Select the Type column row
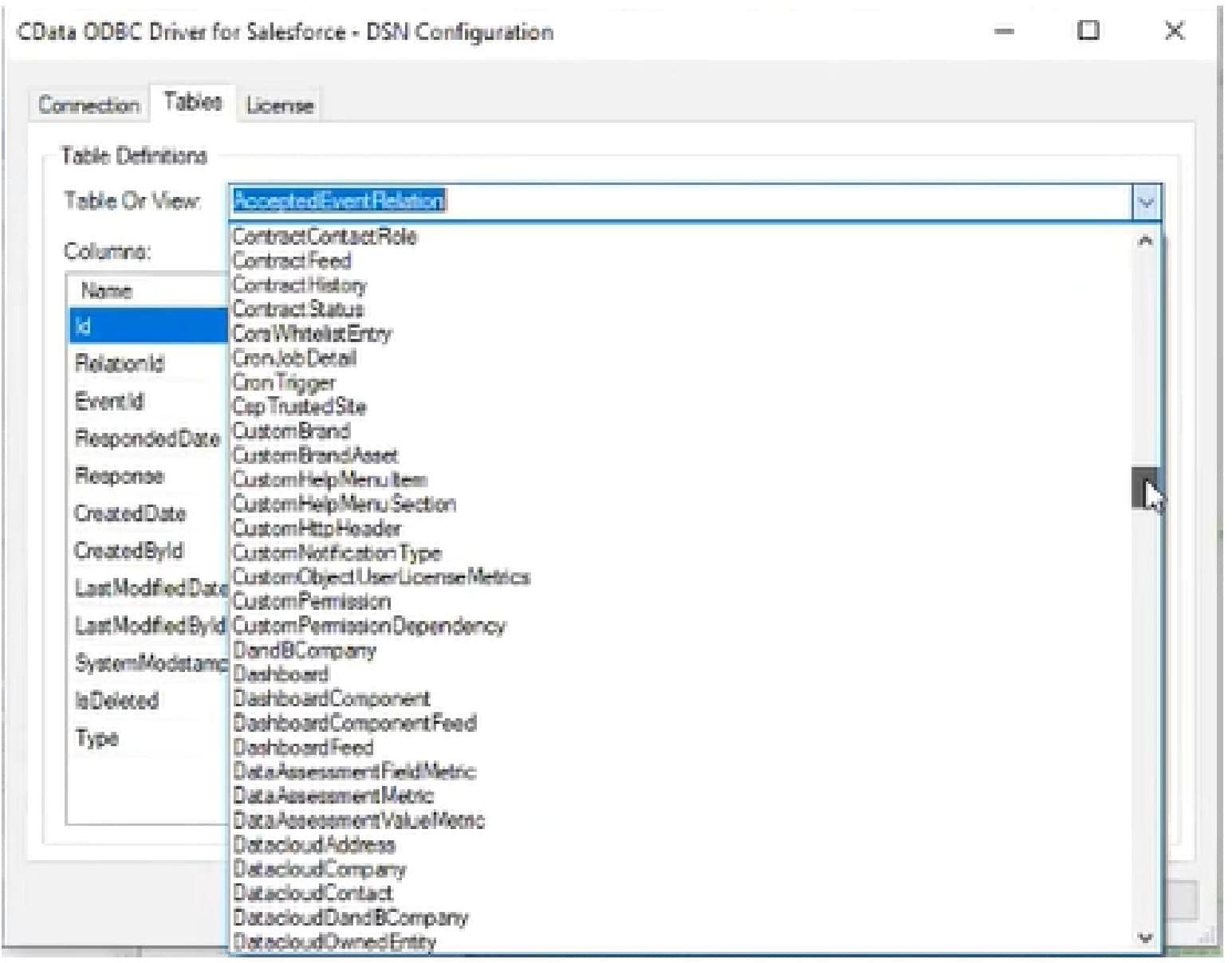This screenshot has width=1232, height=963. [148, 738]
